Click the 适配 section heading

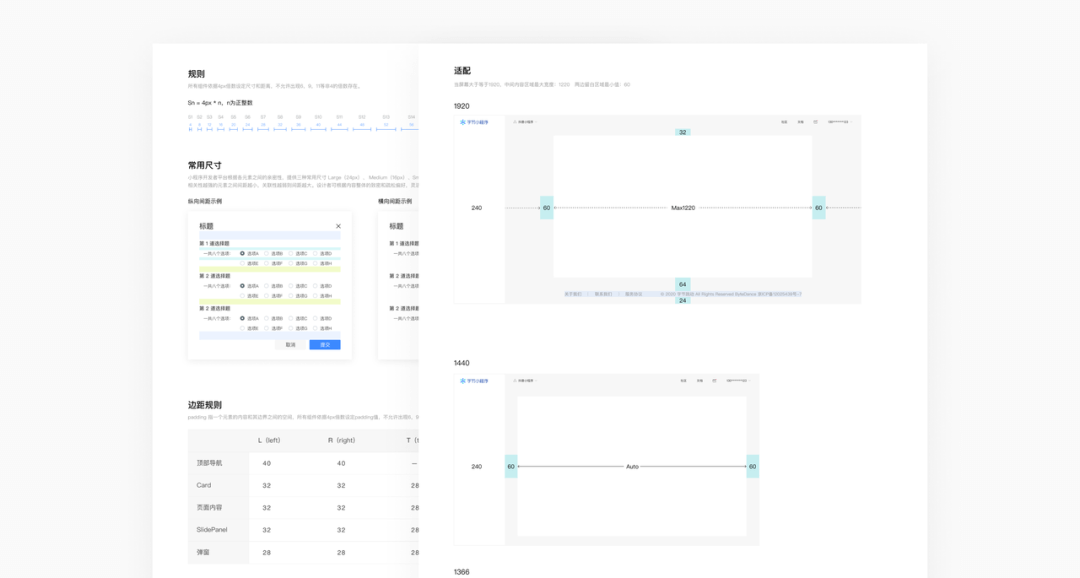462,71
